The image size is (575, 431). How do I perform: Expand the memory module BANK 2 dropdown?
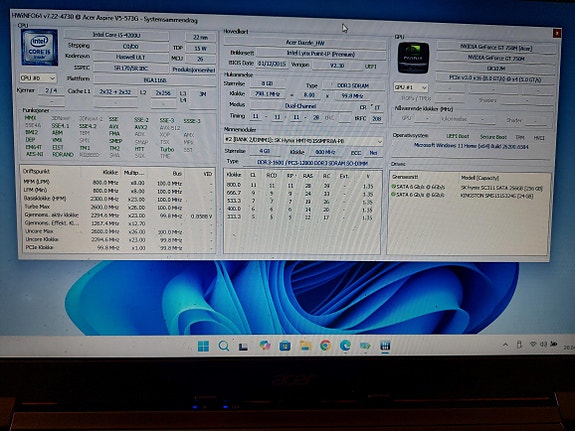303,141
